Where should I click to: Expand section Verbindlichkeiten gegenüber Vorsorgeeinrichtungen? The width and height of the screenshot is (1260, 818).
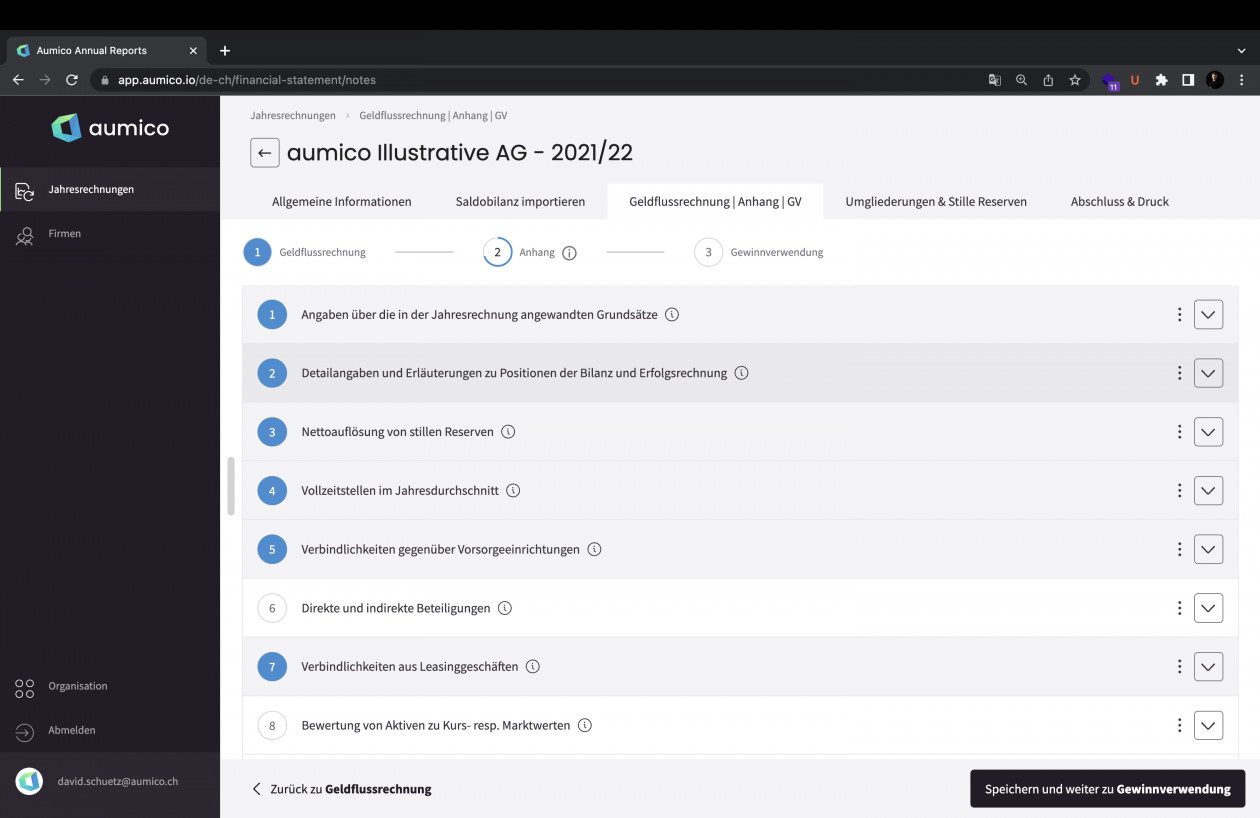(1208, 550)
